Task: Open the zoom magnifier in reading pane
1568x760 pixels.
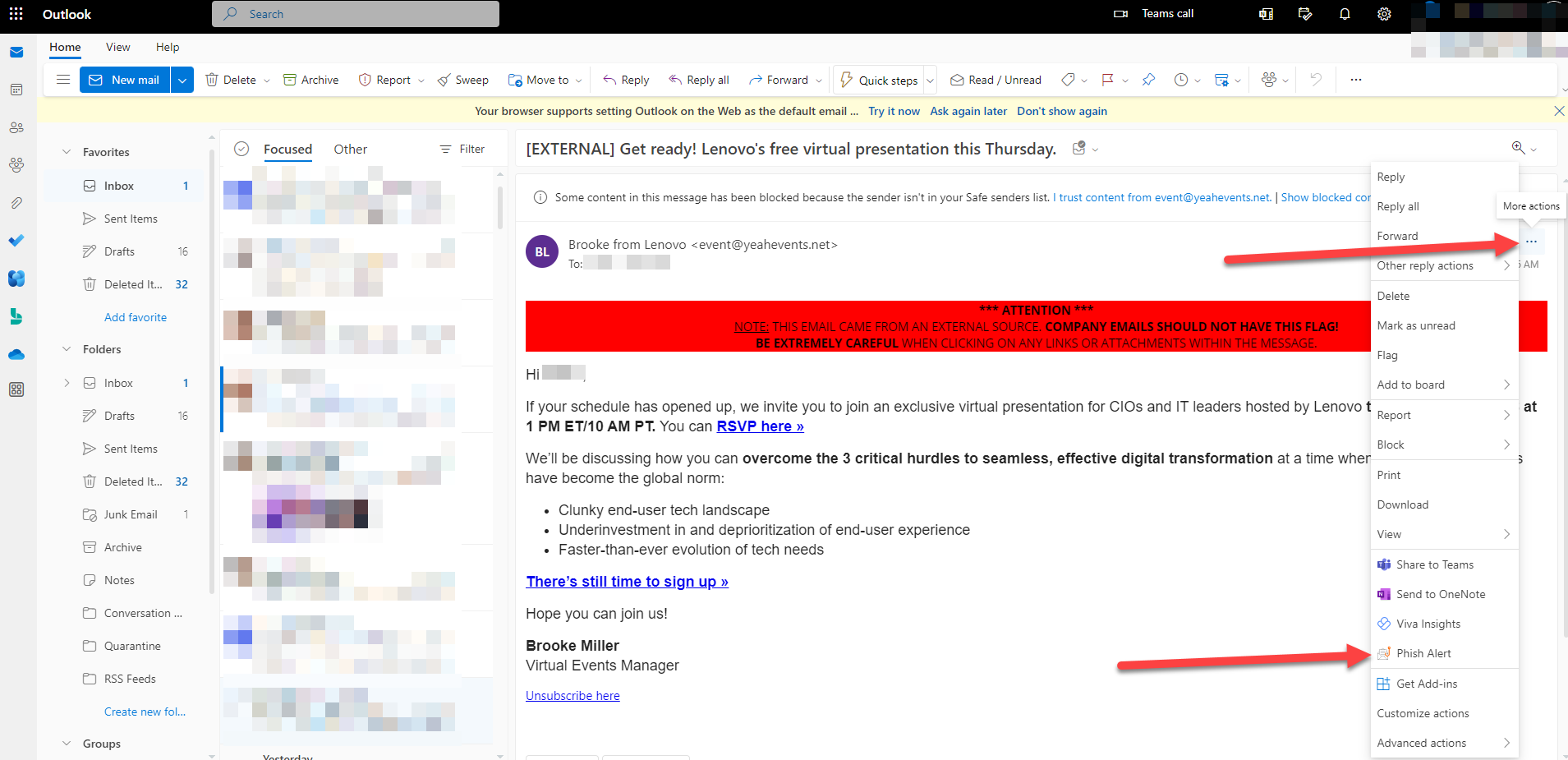Action: coord(1519,148)
